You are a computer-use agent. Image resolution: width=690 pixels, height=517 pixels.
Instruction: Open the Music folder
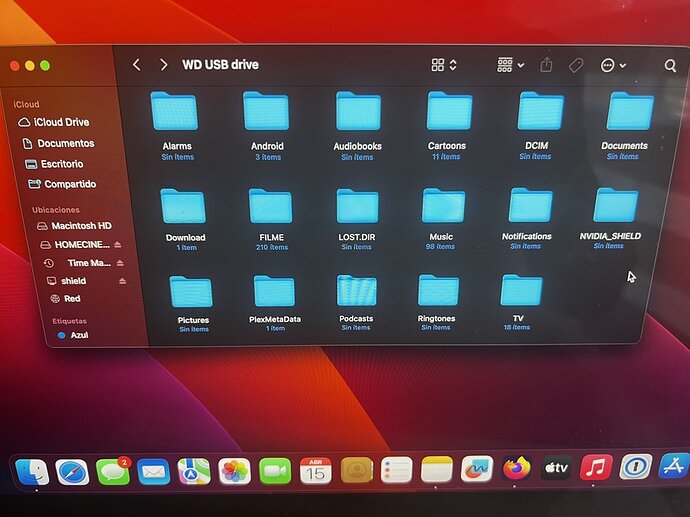443,205
